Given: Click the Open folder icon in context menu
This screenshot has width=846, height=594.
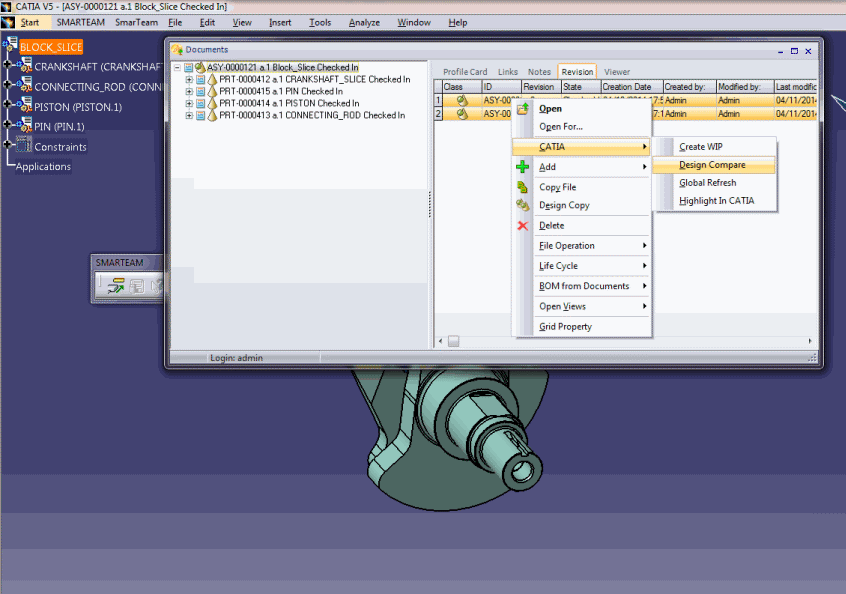Looking at the screenshot, I should pyautogui.click(x=522, y=108).
